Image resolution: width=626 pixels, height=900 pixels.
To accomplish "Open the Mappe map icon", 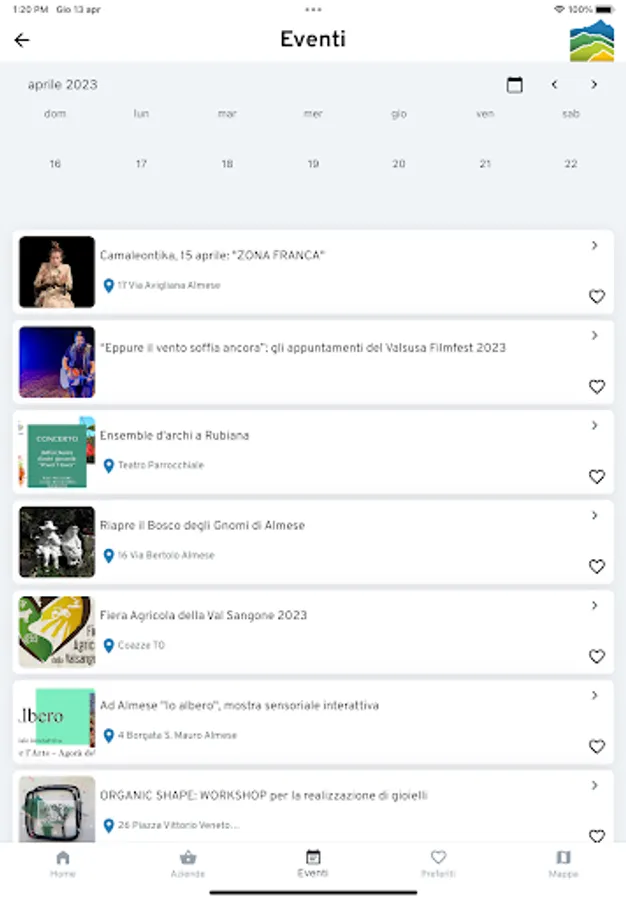I will [563, 858].
